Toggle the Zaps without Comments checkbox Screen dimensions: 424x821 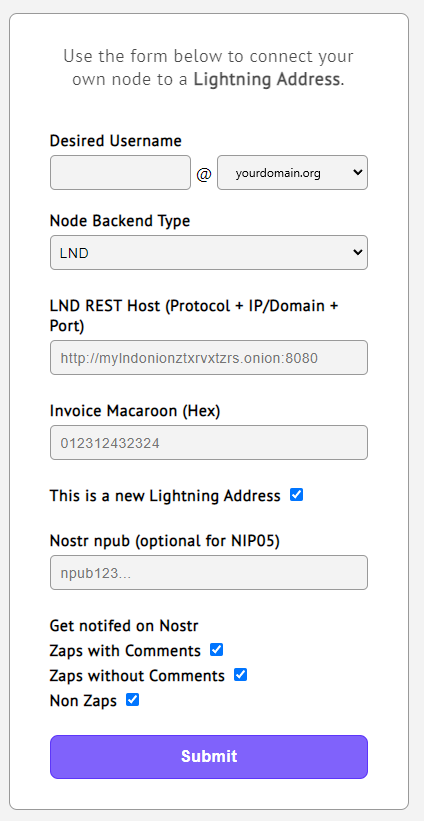[240, 674]
